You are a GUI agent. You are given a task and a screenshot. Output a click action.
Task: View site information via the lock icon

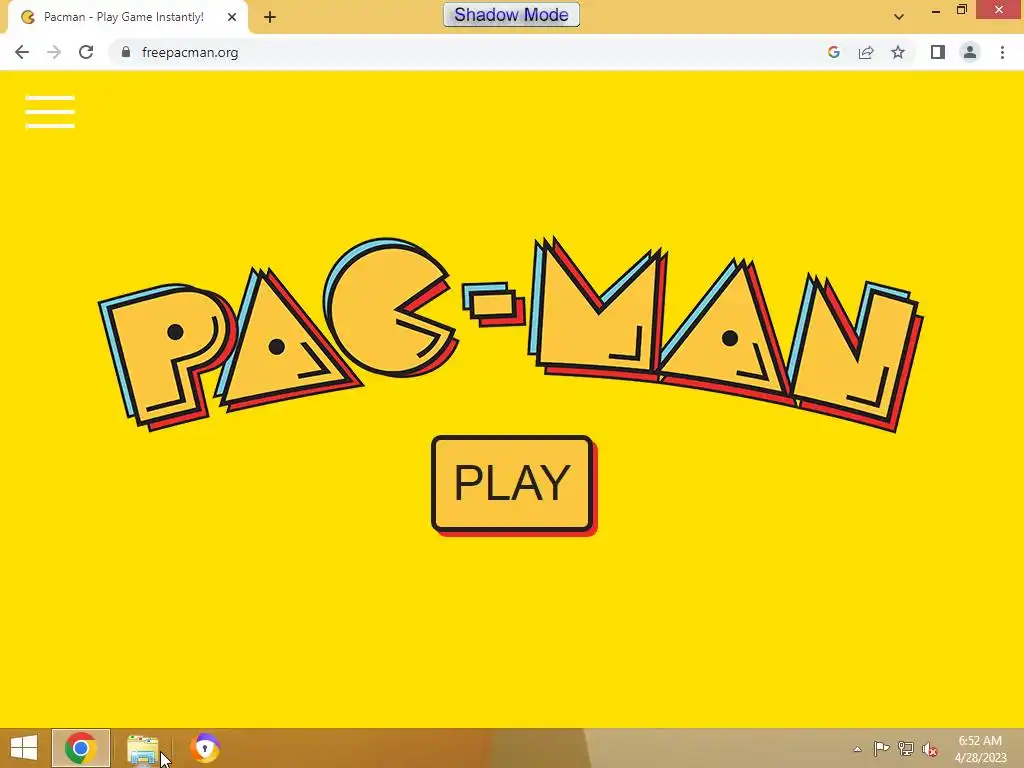[x=126, y=52]
